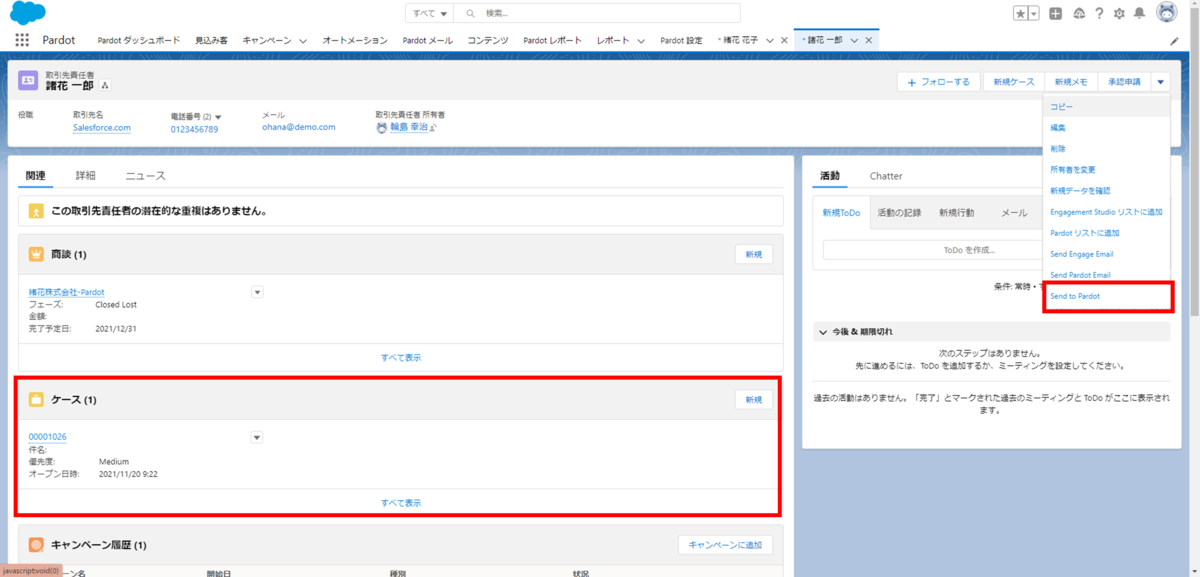
Task: Choose Pardot リストに追加
Action: [x=1105, y=233]
